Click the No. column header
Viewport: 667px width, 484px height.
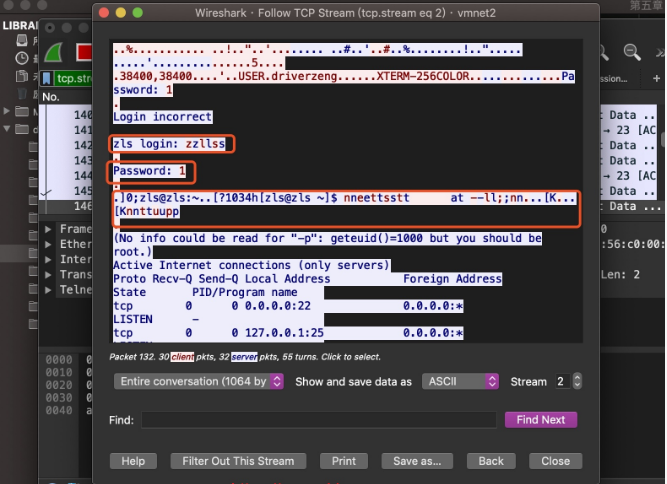[51, 97]
